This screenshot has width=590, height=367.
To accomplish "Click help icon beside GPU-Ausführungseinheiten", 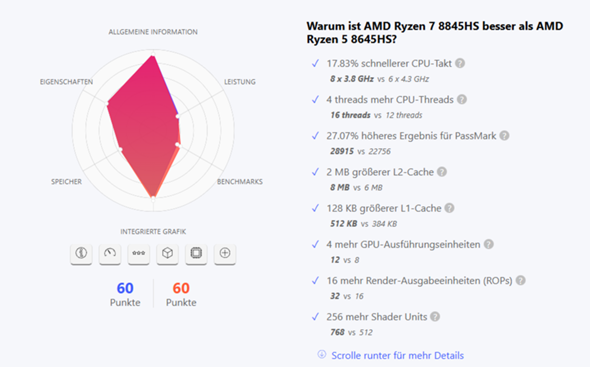I will 488,244.
